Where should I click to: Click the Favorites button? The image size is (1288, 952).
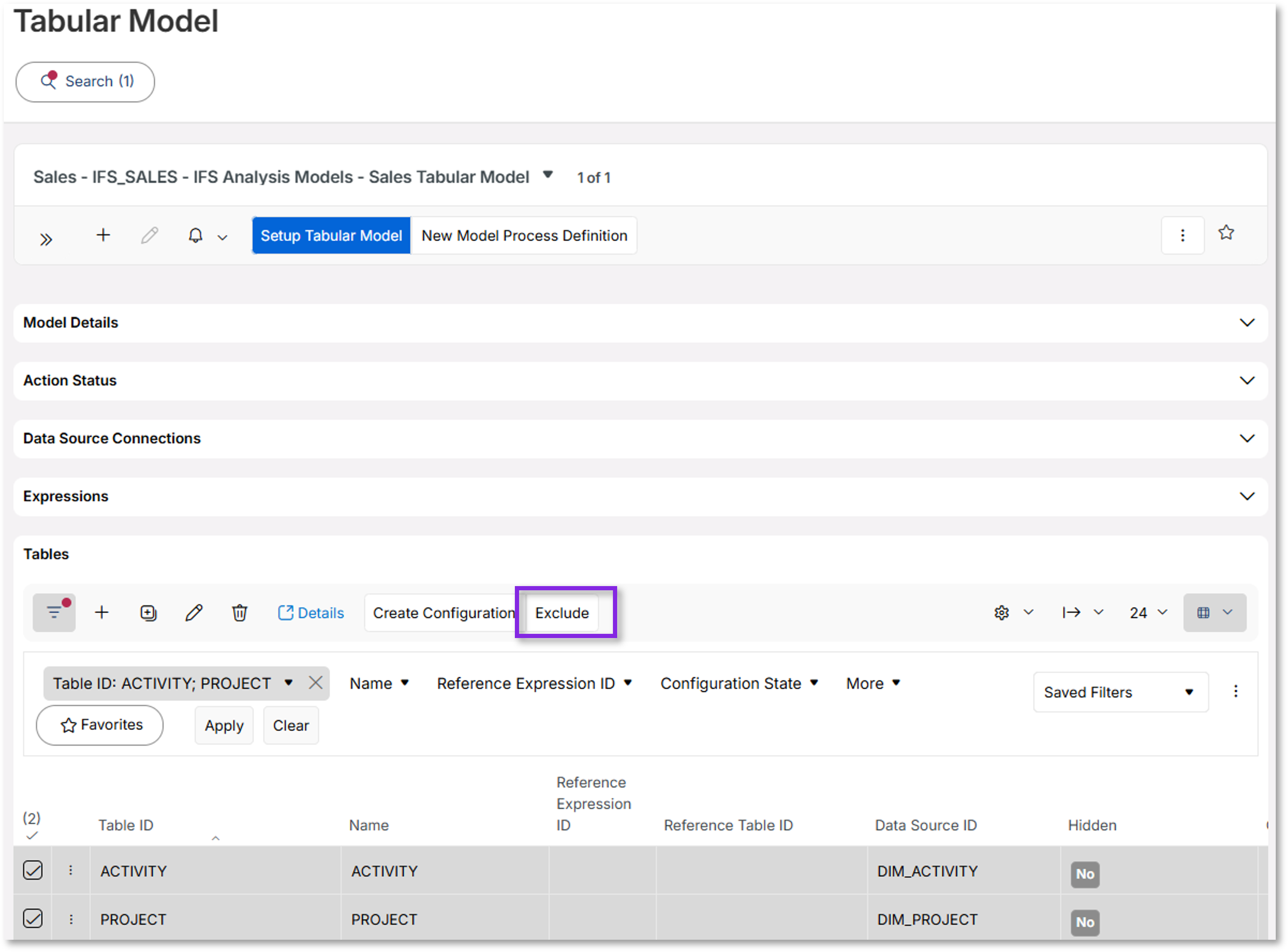[x=100, y=725]
